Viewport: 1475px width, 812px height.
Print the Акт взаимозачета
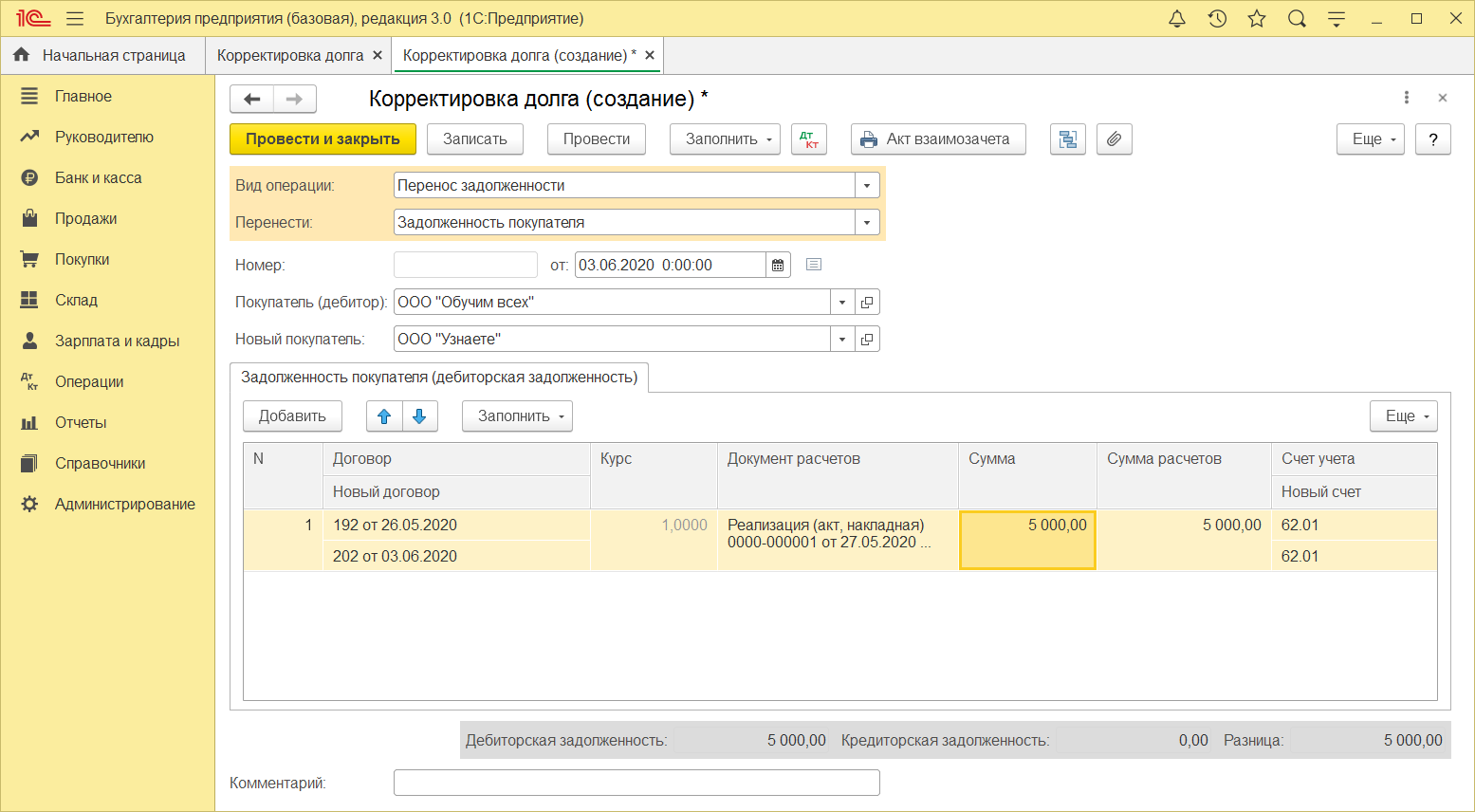tap(938, 139)
